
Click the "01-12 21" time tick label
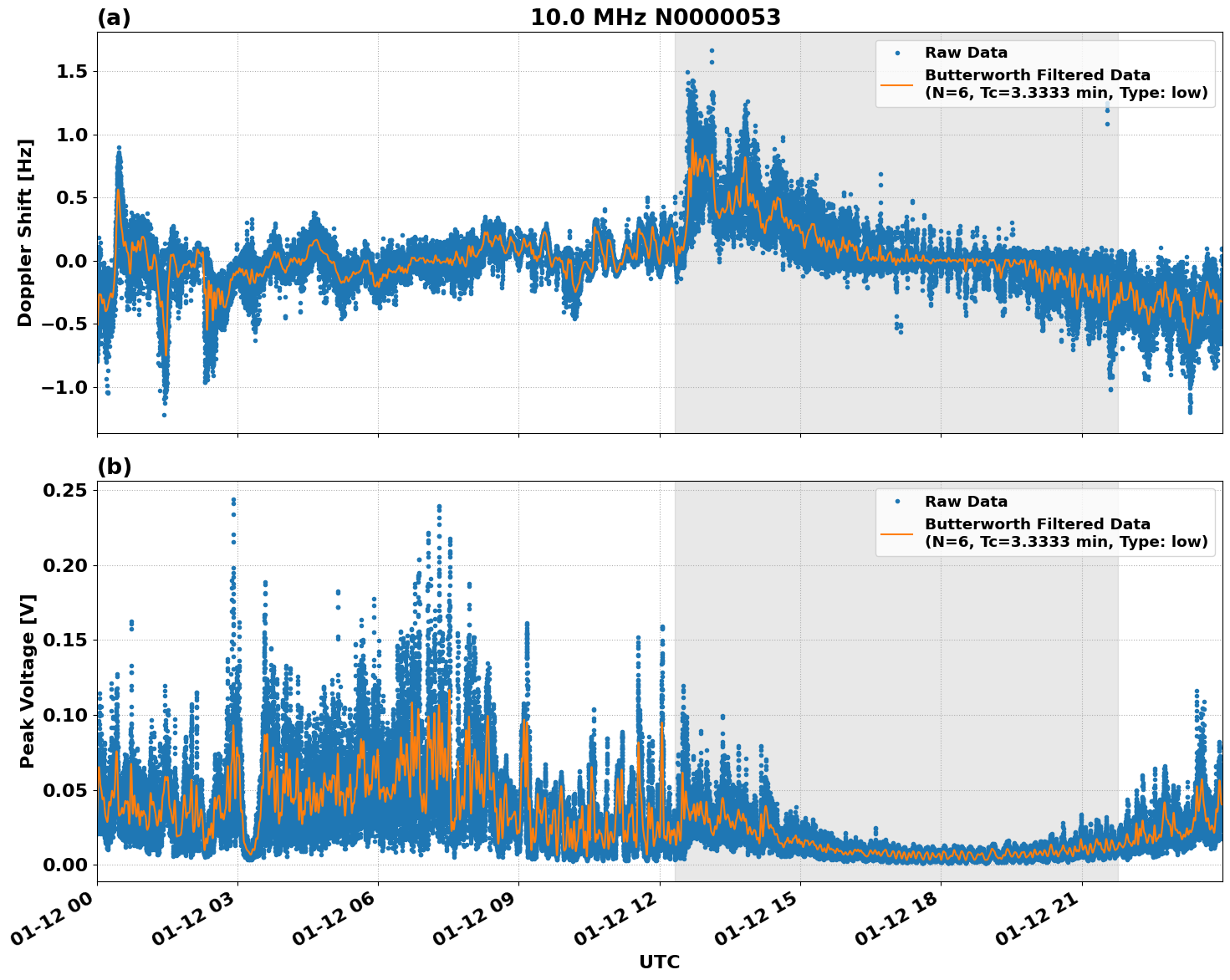[1039, 919]
